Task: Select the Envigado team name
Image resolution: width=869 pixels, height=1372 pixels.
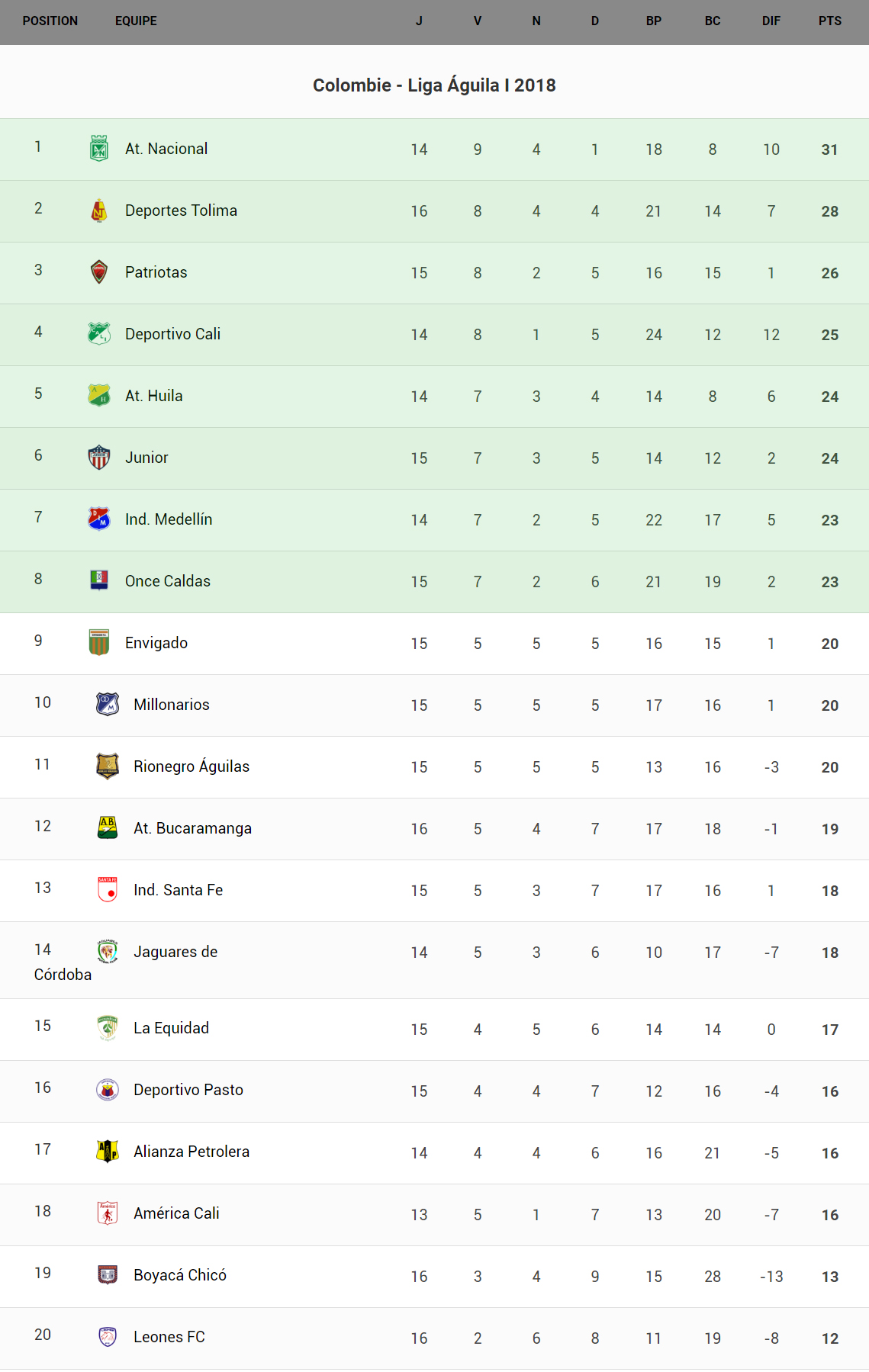Action: click(x=156, y=643)
